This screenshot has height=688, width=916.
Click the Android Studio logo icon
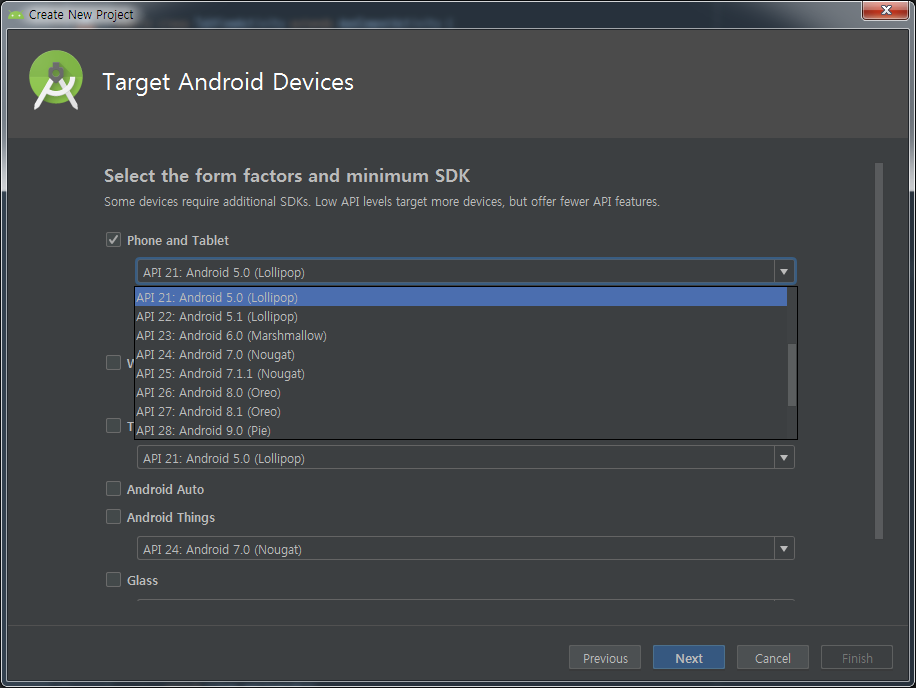tap(55, 80)
